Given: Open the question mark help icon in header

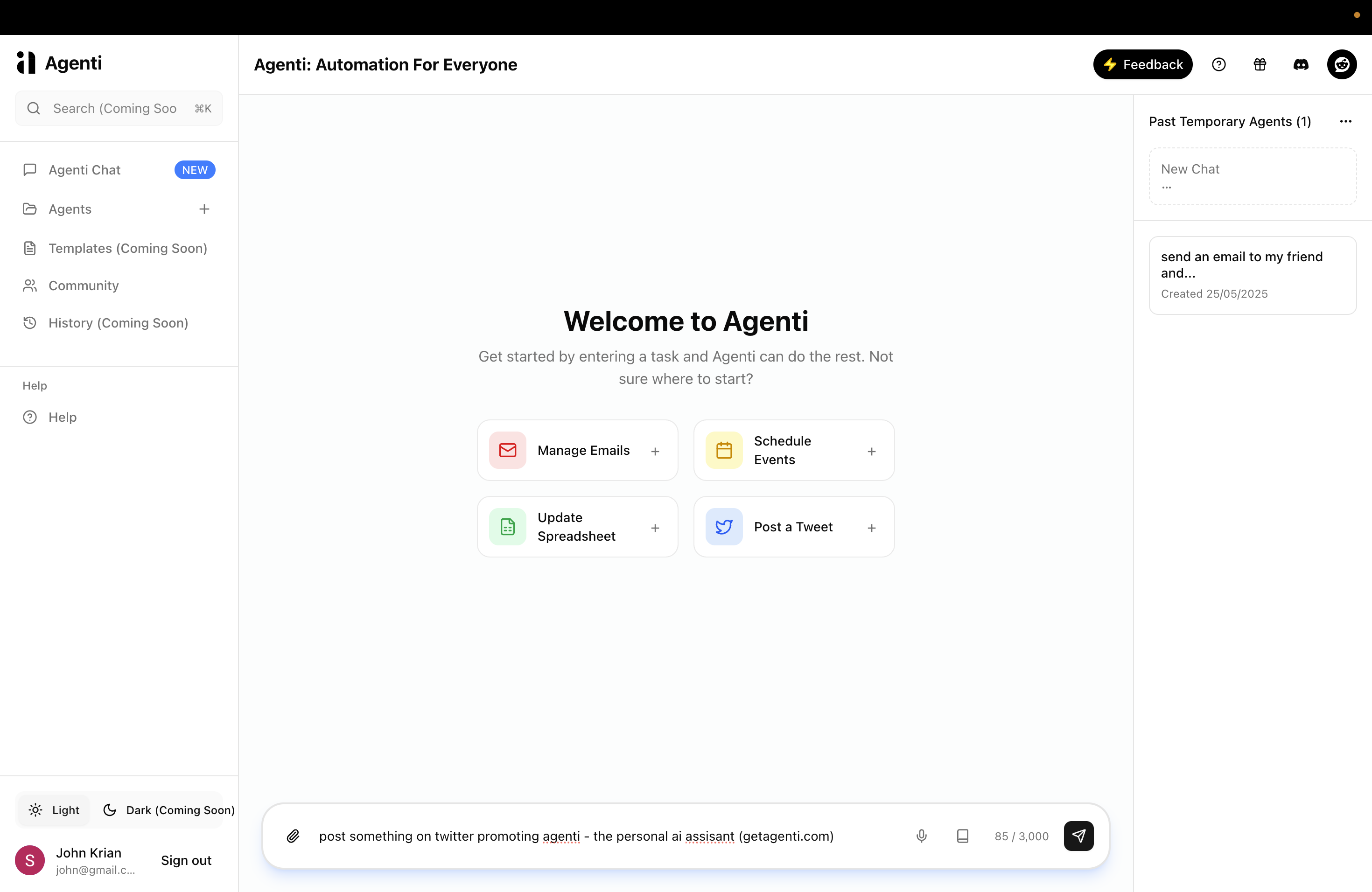Looking at the screenshot, I should [1218, 64].
